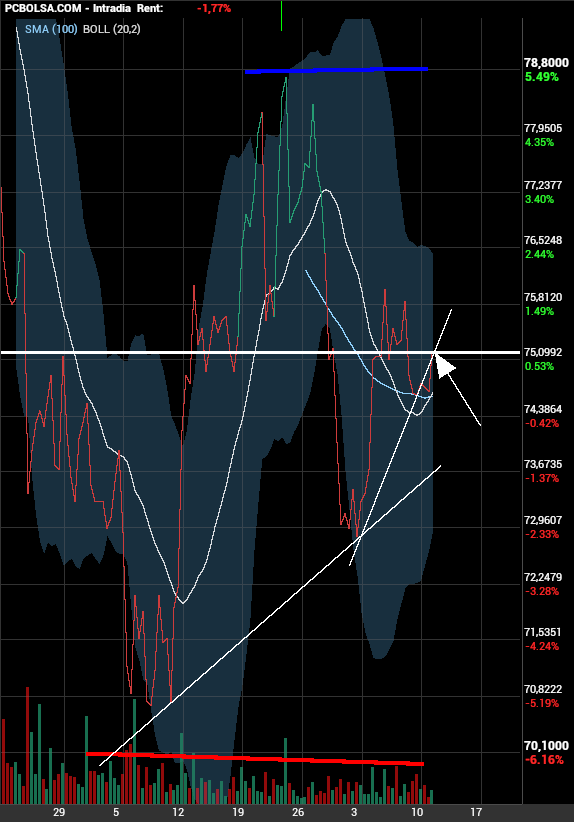574x822 pixels.
Task: Click the 70,1000 price axis label
Action: point(546,745)
